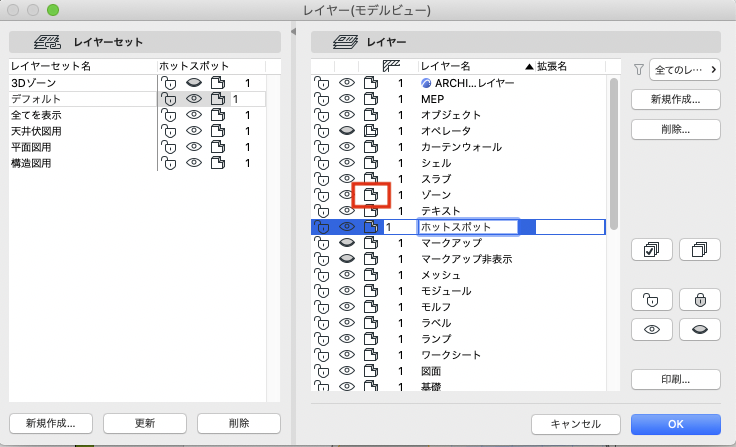
Task: Click the select all layers icon button
Action: (652, 249)
